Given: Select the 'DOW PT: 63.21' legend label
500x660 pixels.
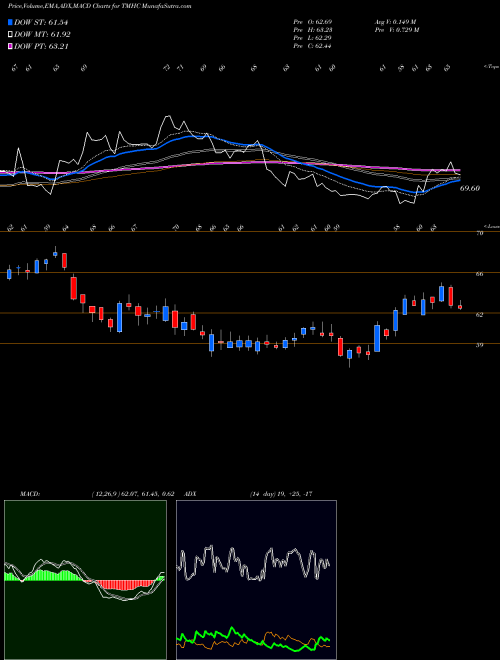Looking at the screenshot, I should [41, 46].
